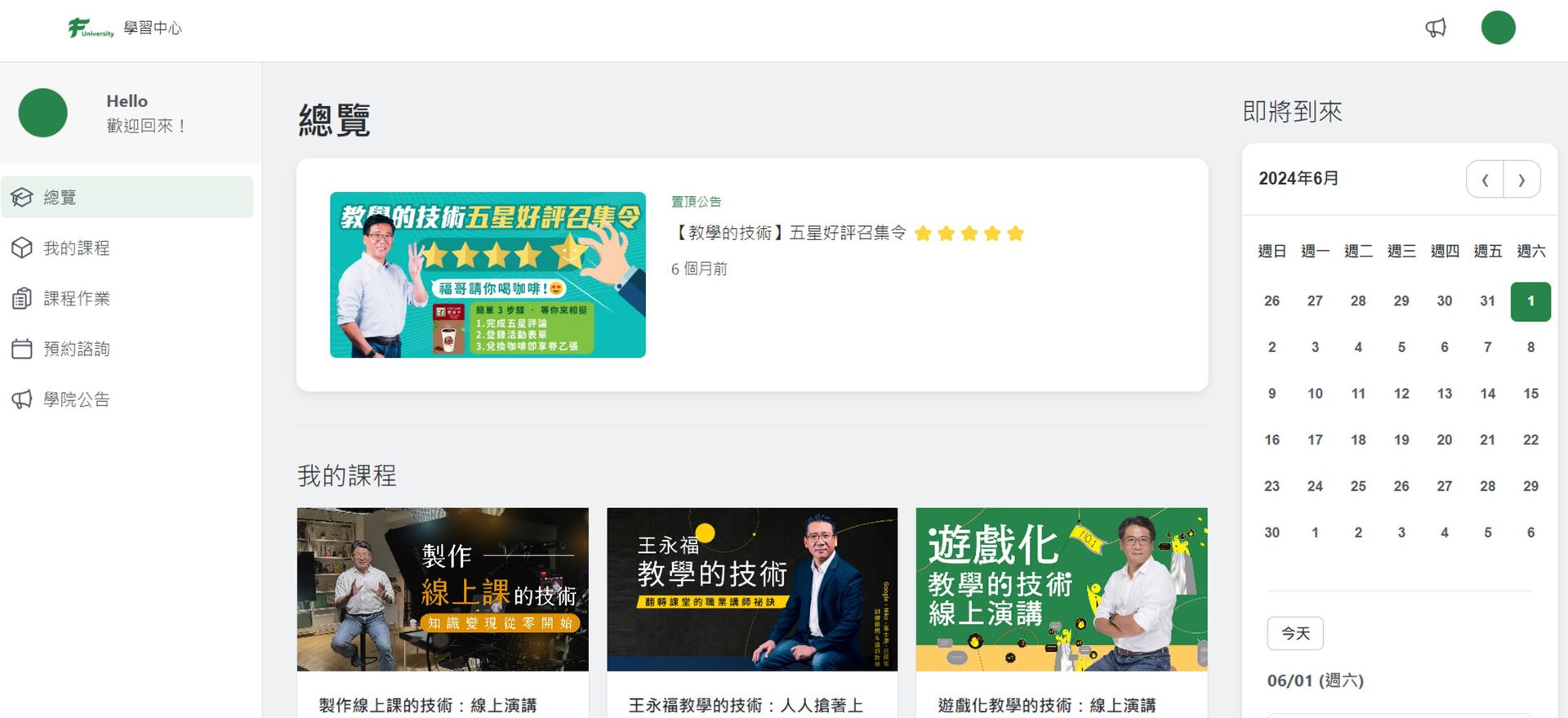Open 學院公告 sidebar menu item
This screenshot has width=1568, height=718.
pos(76,399)
